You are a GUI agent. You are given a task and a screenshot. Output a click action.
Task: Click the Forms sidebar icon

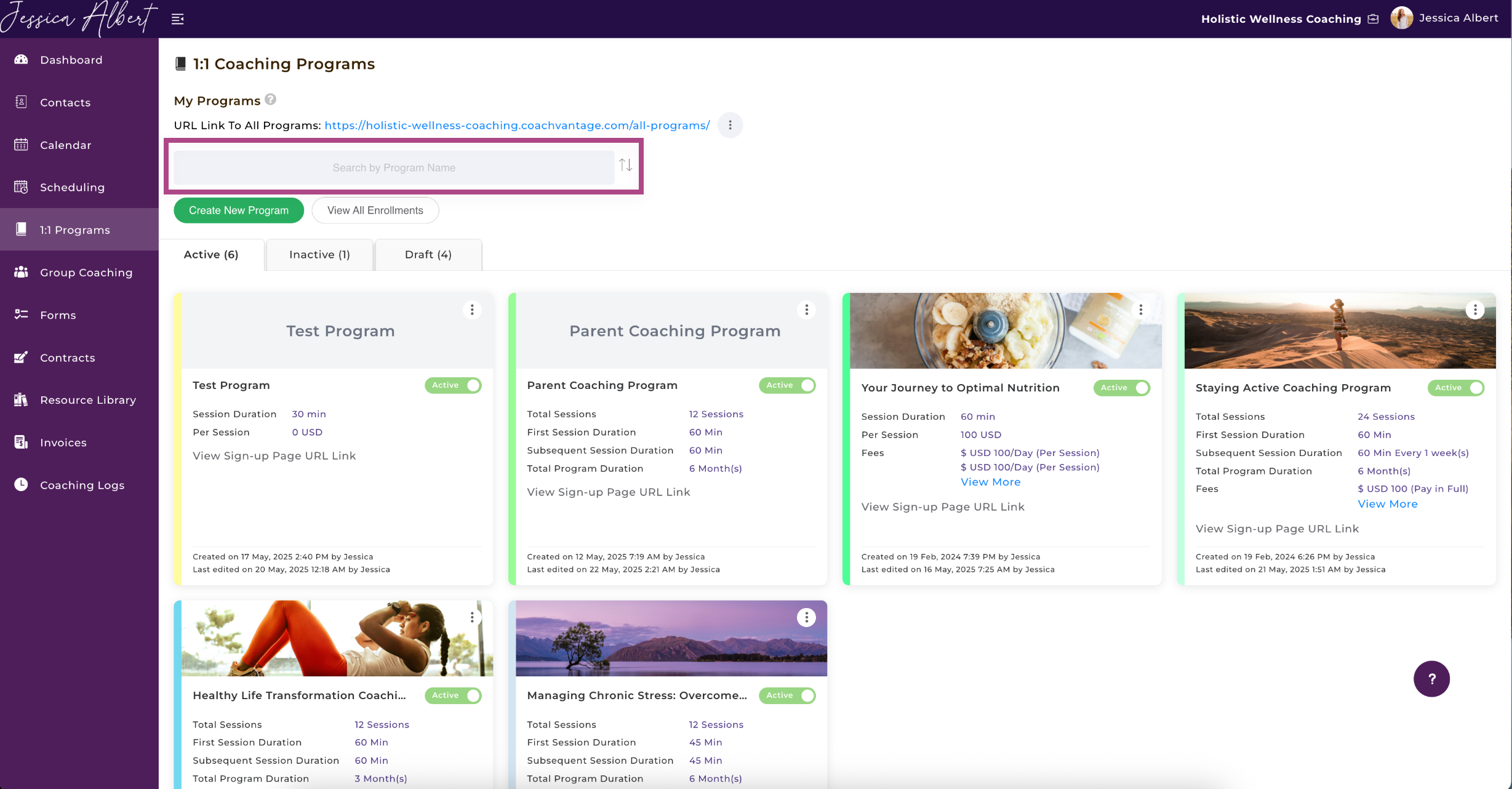click(21, 314)
